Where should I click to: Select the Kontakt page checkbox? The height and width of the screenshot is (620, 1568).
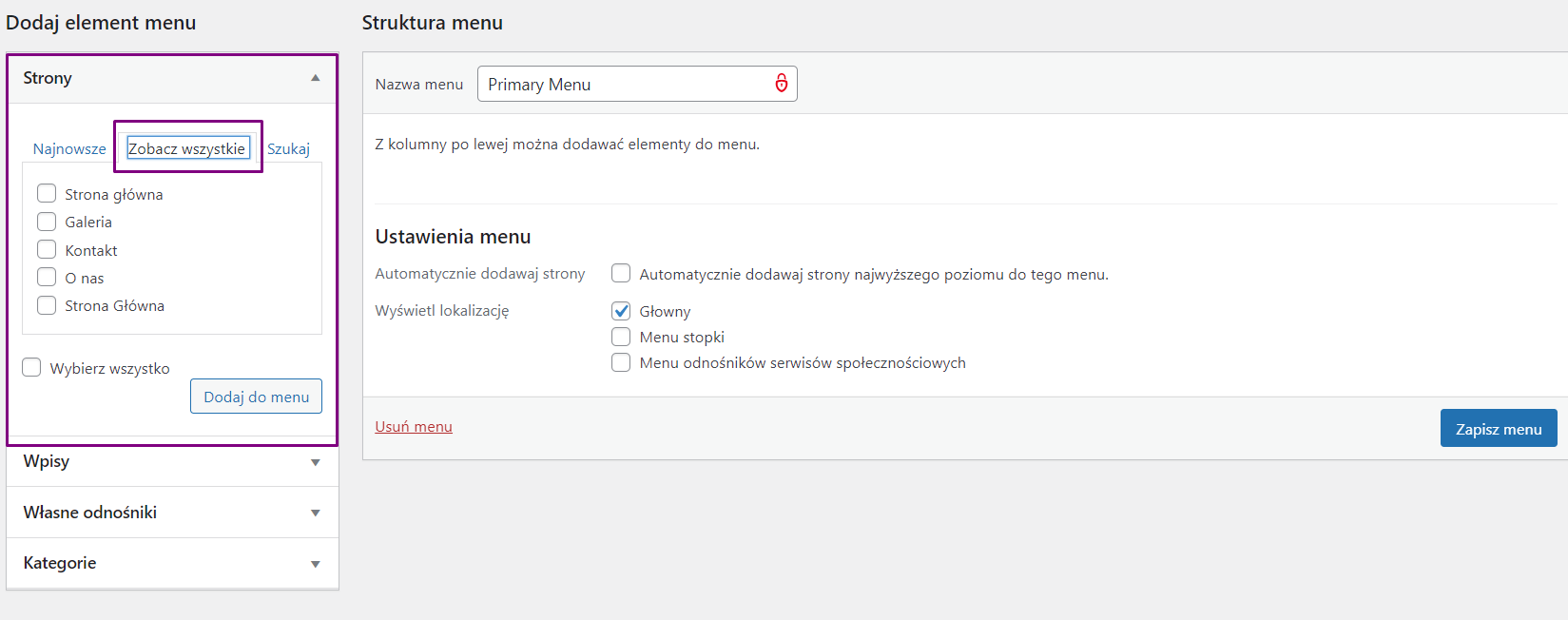47,250
